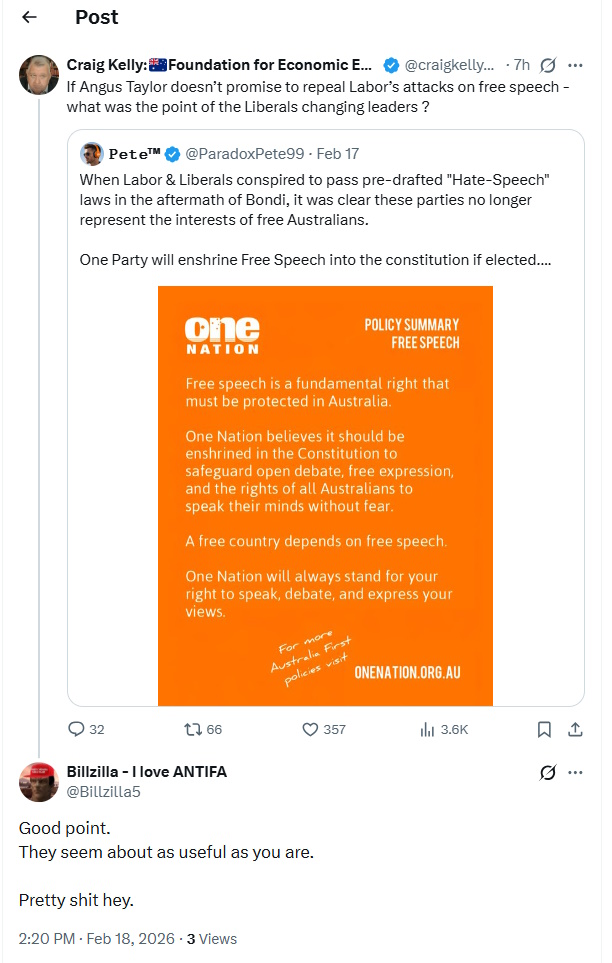The height and width of the screenshot is (963, 612).
Task: Open more options on Craig Kelly's post
Action: coord(575,65)
